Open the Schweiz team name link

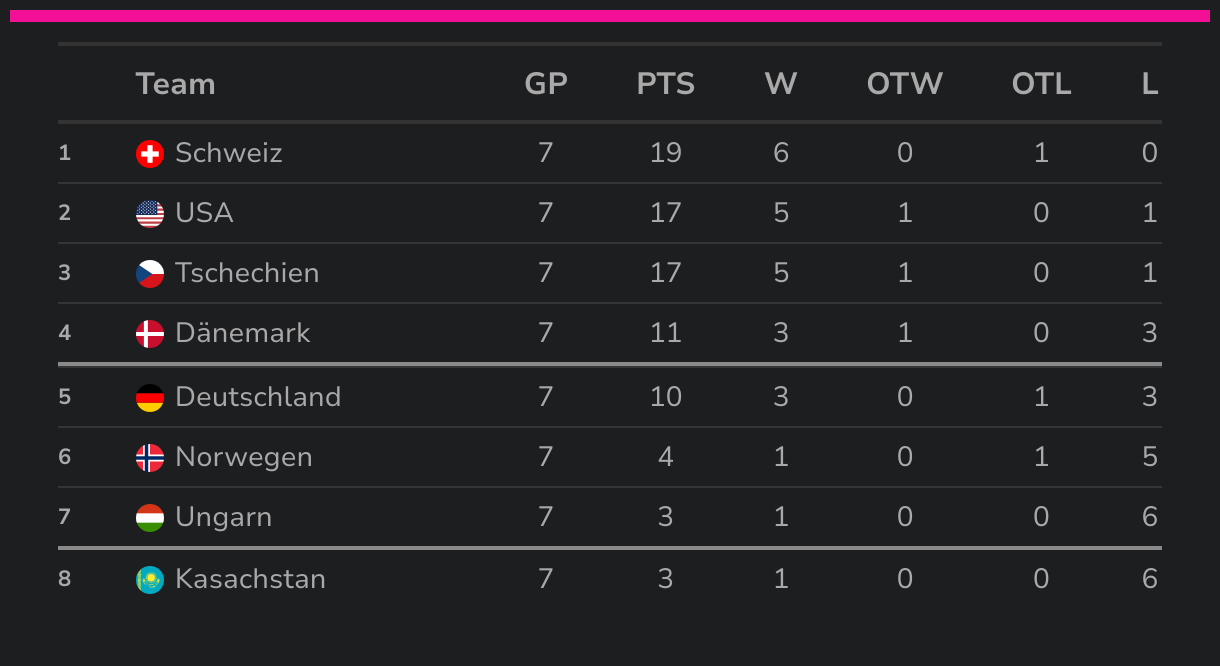pyautogui.click(x=228, y=153)
